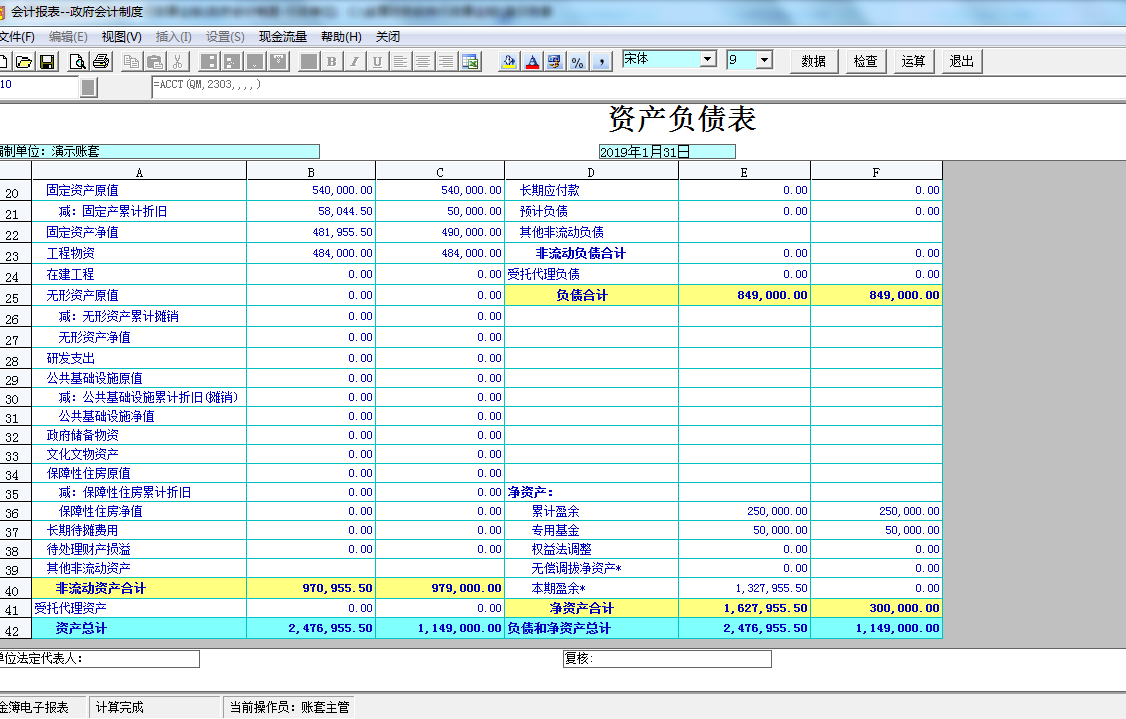Click the fill color paint bucket
This screenshot has height=719, width=1126.
509,62
